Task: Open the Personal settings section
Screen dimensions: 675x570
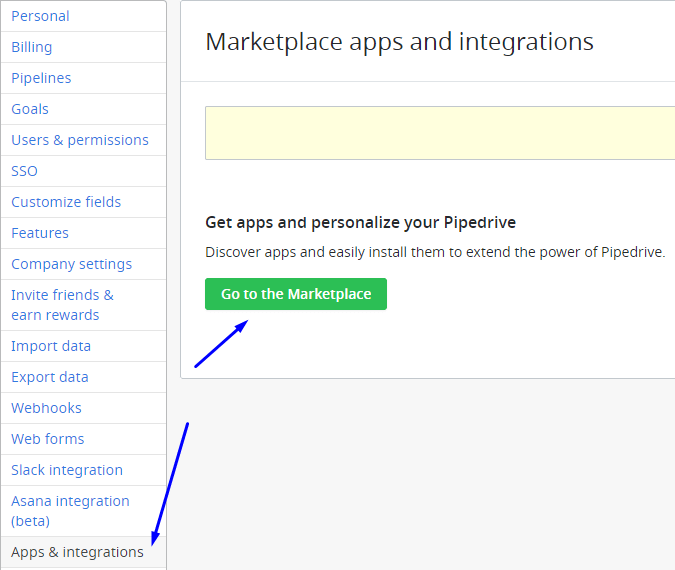Action: pos(40,16)
